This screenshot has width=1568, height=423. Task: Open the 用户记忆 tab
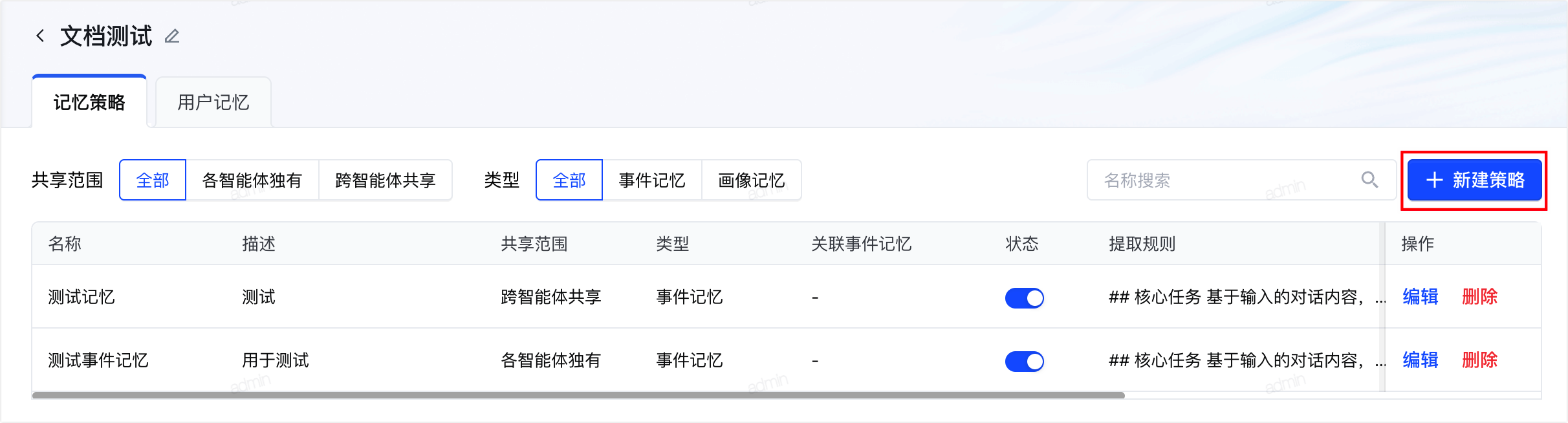[x=213, y=102]
